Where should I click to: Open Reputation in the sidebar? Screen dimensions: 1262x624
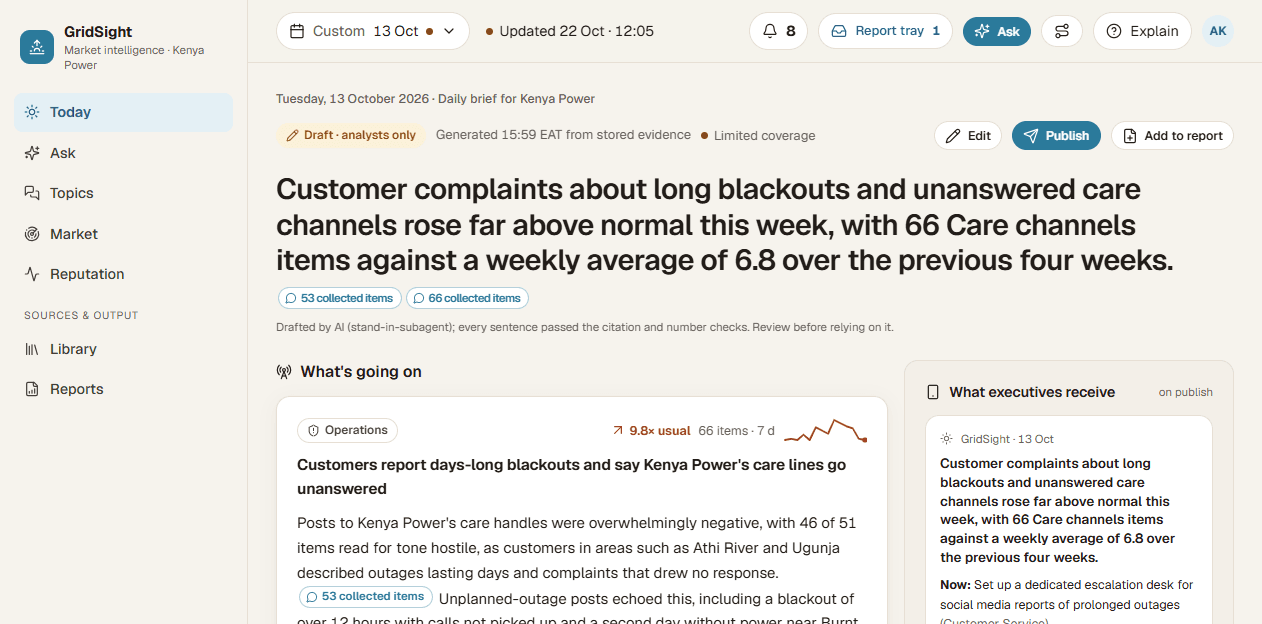point(124,274)
